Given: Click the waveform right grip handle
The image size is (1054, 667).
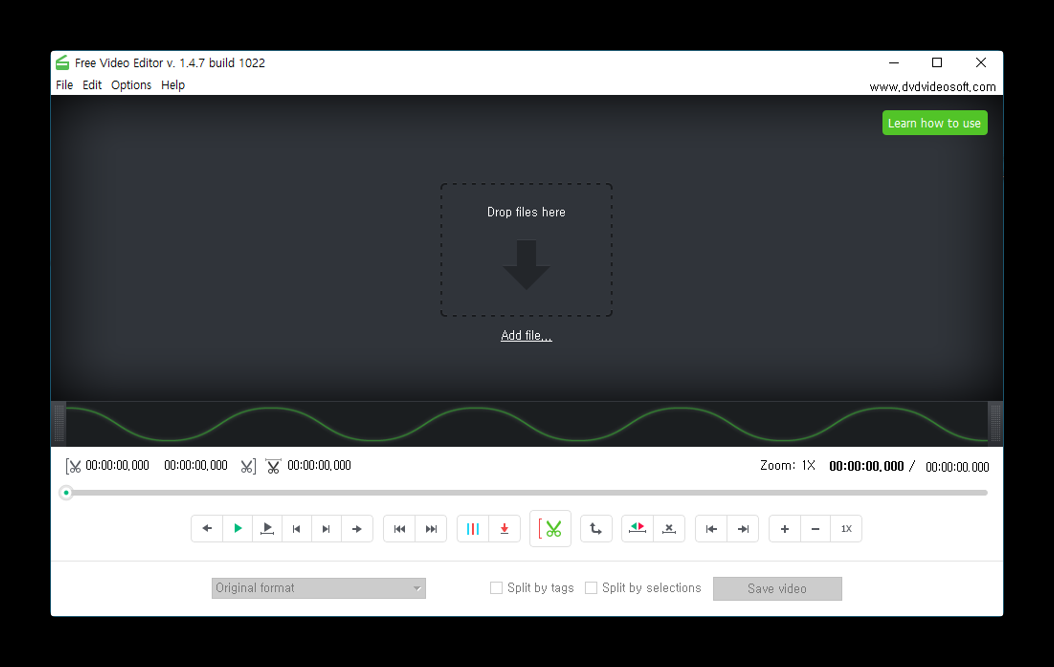Looking at the screenshot, I should (995, 422).
